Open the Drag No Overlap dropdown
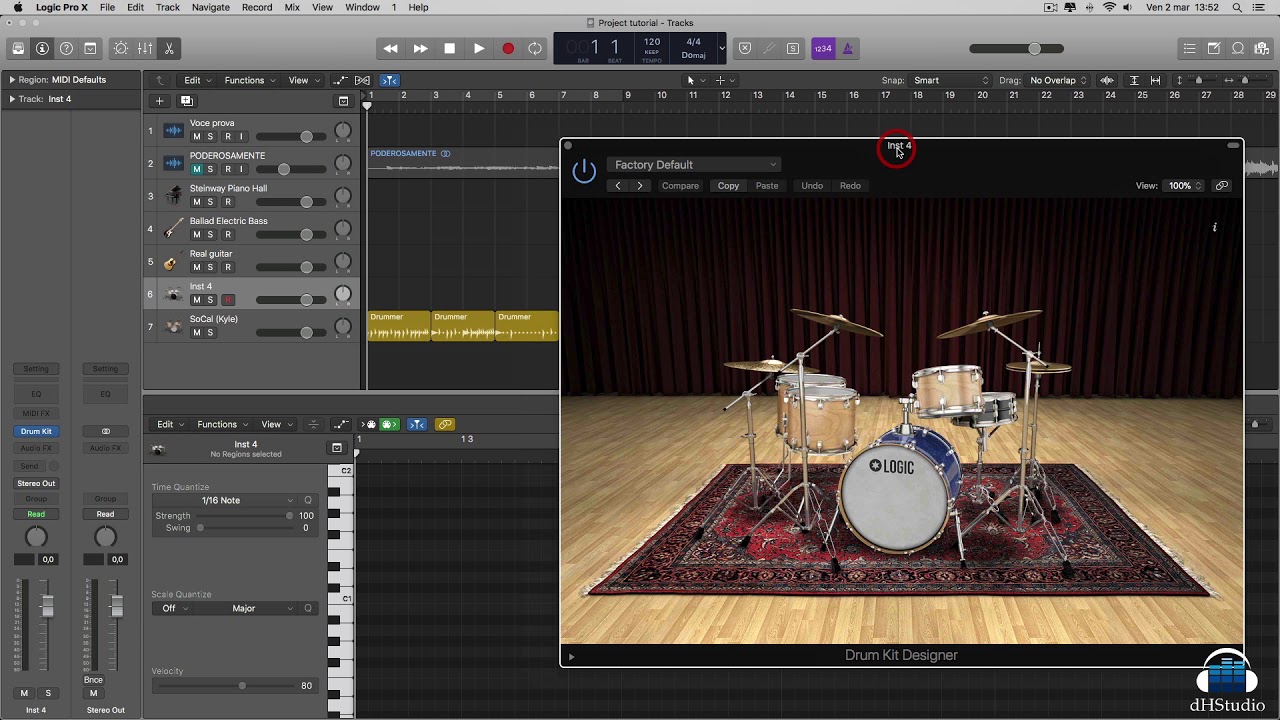Viewport: 1280px width, 720px height. click(x=1058, y=80)
